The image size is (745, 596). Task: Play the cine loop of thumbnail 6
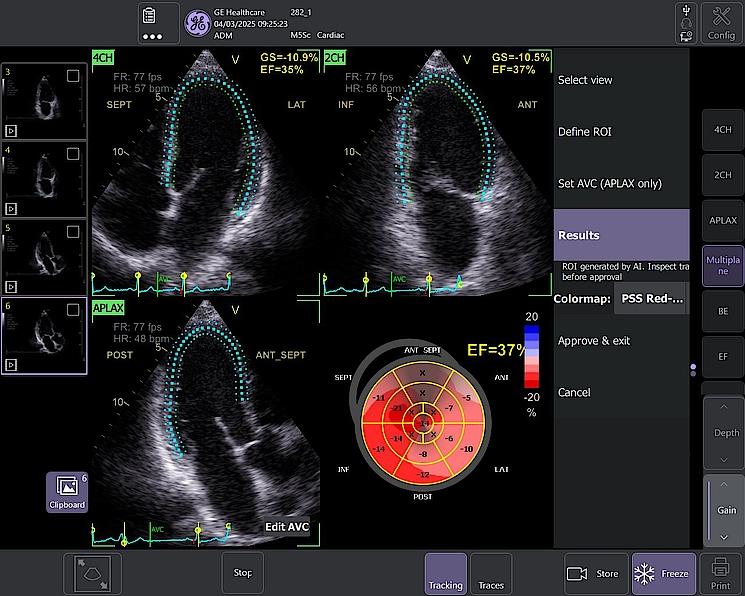point(11,365)
